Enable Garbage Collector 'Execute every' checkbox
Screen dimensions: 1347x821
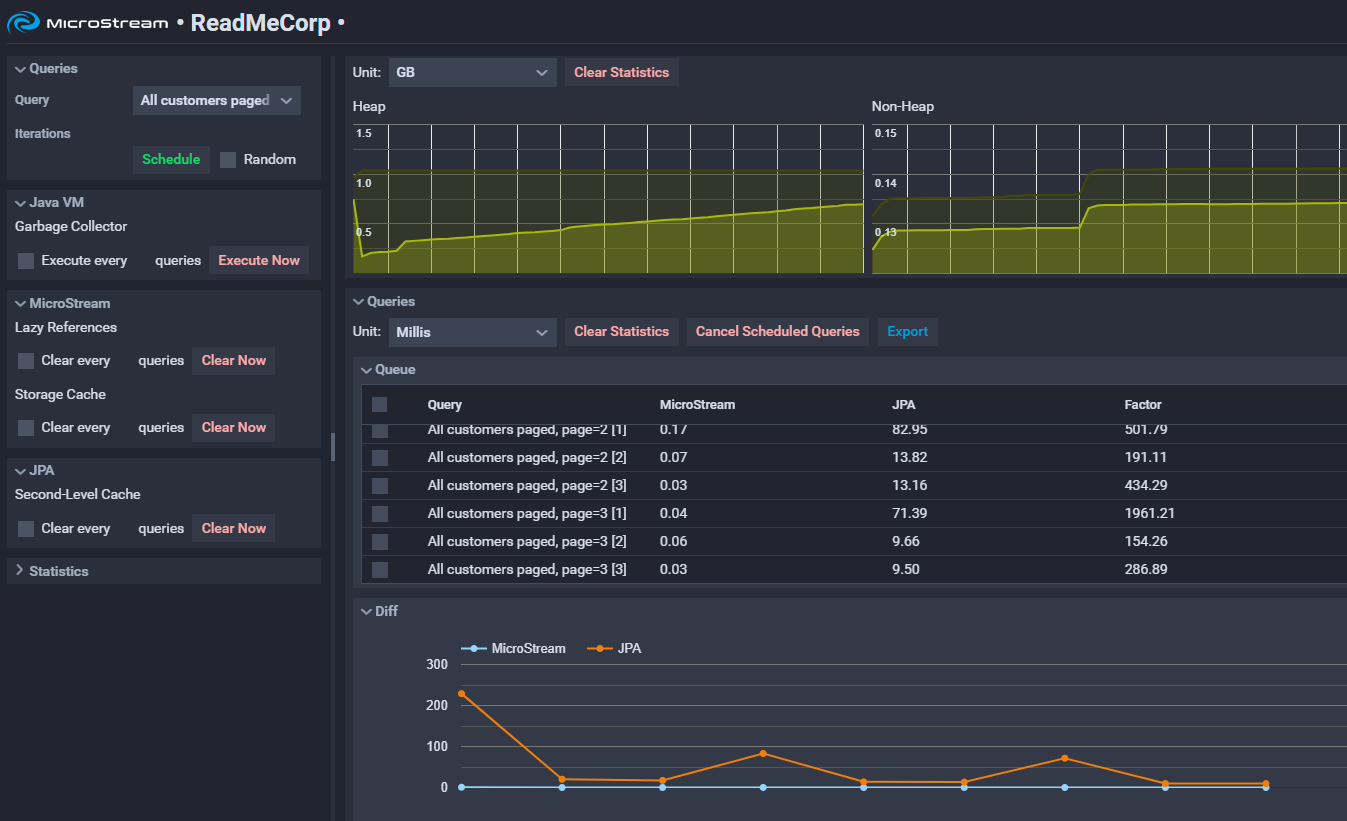26,261
